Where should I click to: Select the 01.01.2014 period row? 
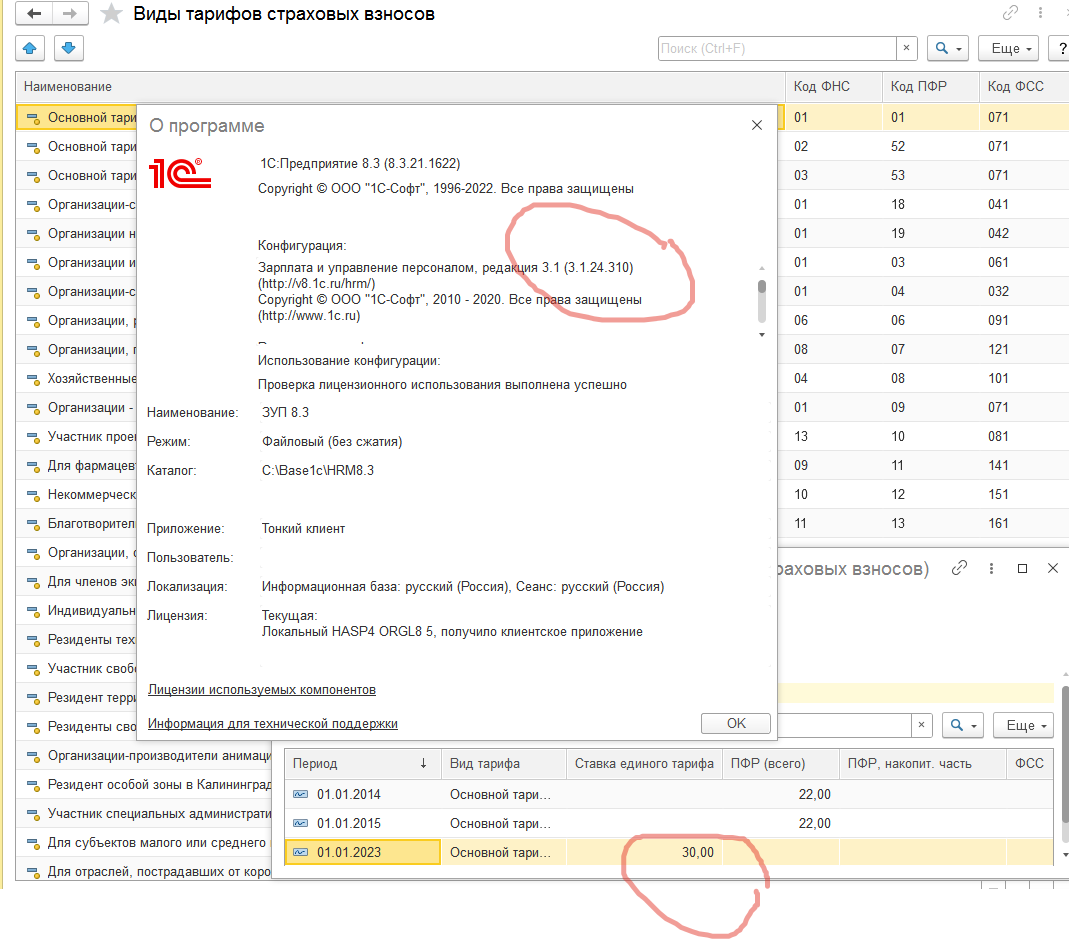(x=669, y=794)
